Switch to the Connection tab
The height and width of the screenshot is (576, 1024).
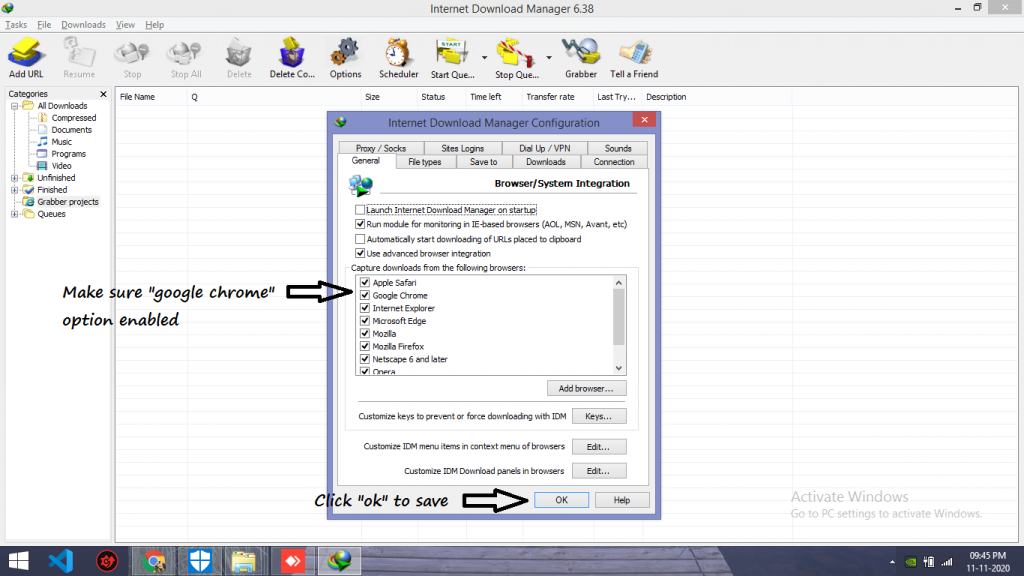tap(614, 162)
